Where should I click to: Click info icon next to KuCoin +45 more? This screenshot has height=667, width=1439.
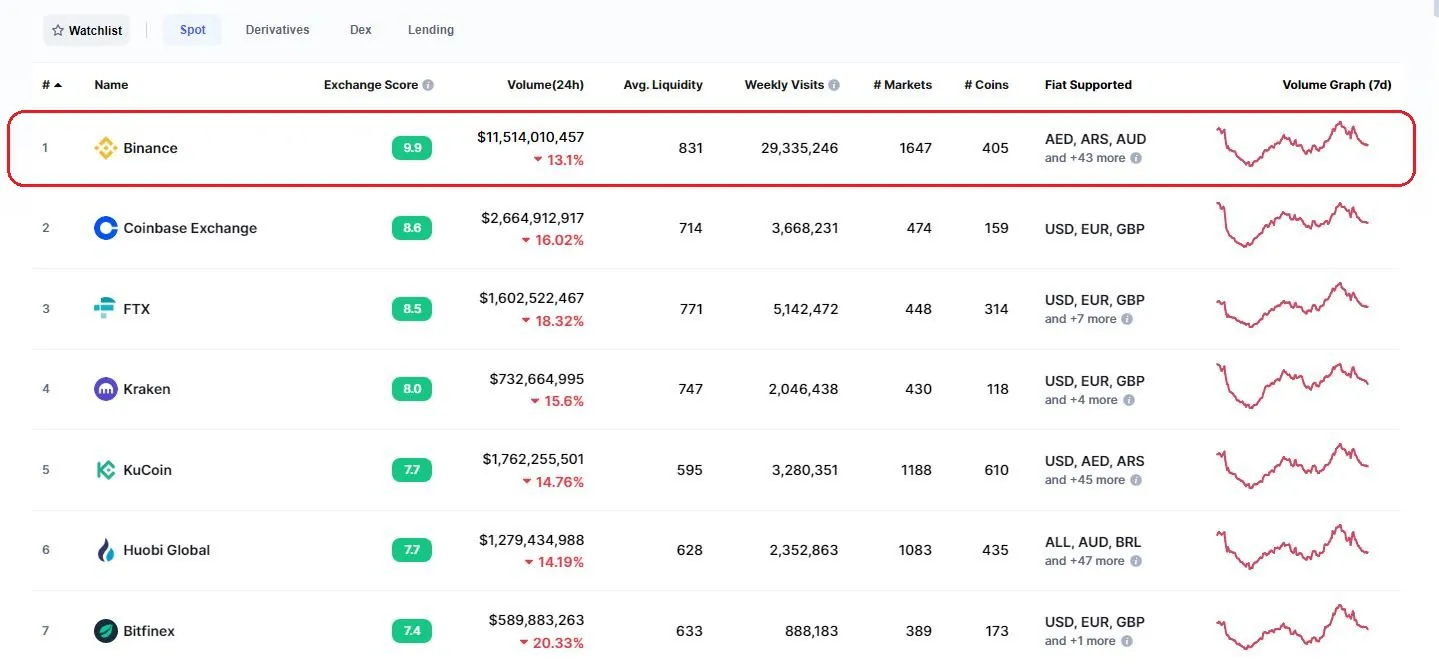[x=1136, y=480]
